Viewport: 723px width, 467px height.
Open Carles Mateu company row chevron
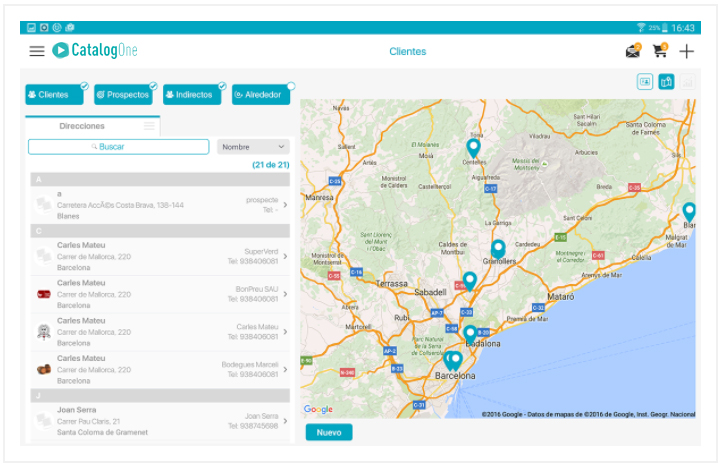(x=285, y=332)
